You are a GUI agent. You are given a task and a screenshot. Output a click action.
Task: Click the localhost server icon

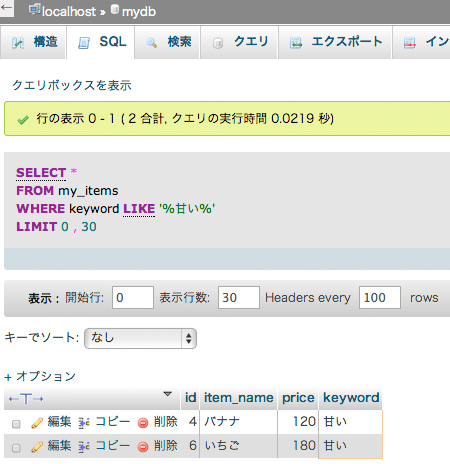point(34,9)
